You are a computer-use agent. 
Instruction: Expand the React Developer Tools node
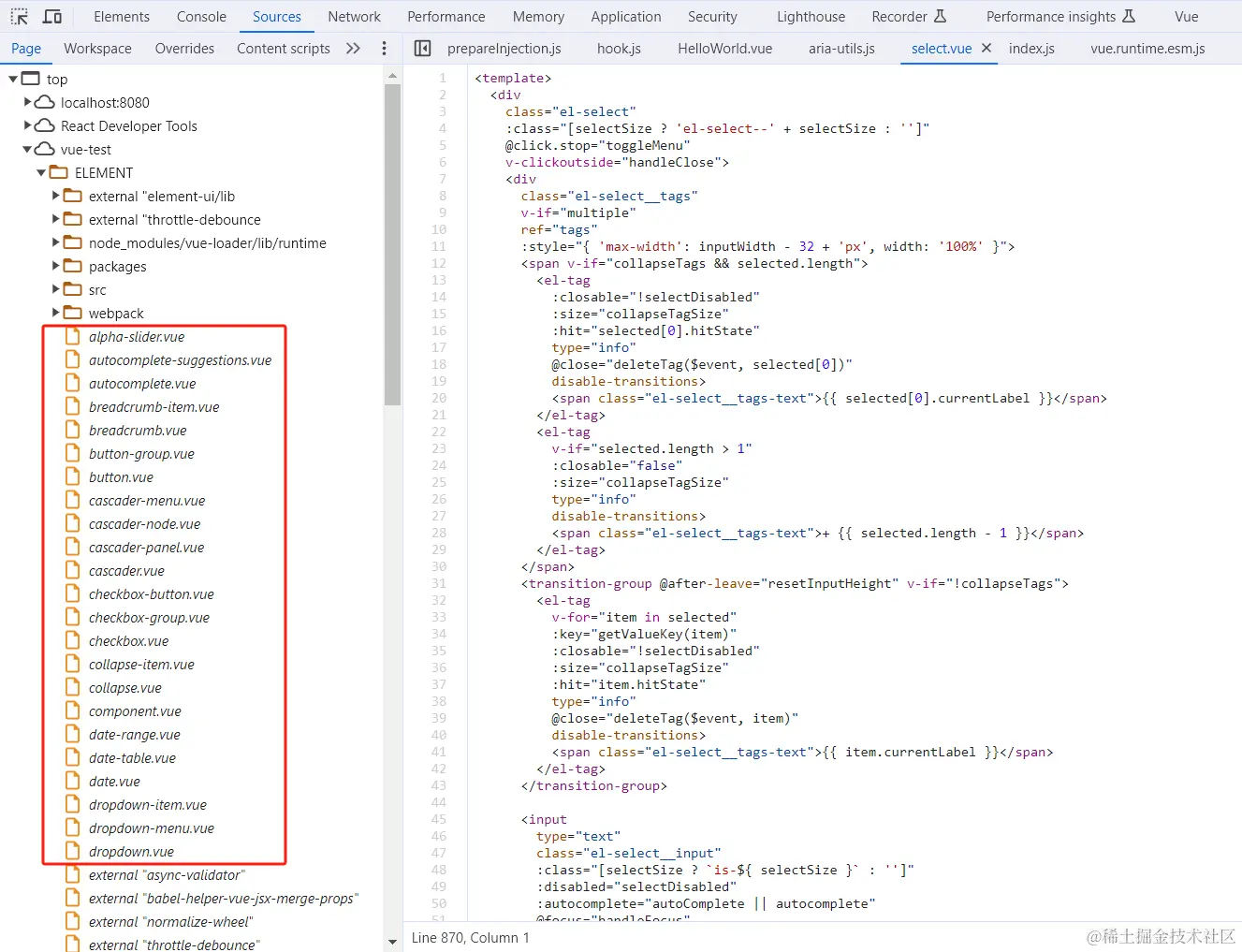click(28, 125)
